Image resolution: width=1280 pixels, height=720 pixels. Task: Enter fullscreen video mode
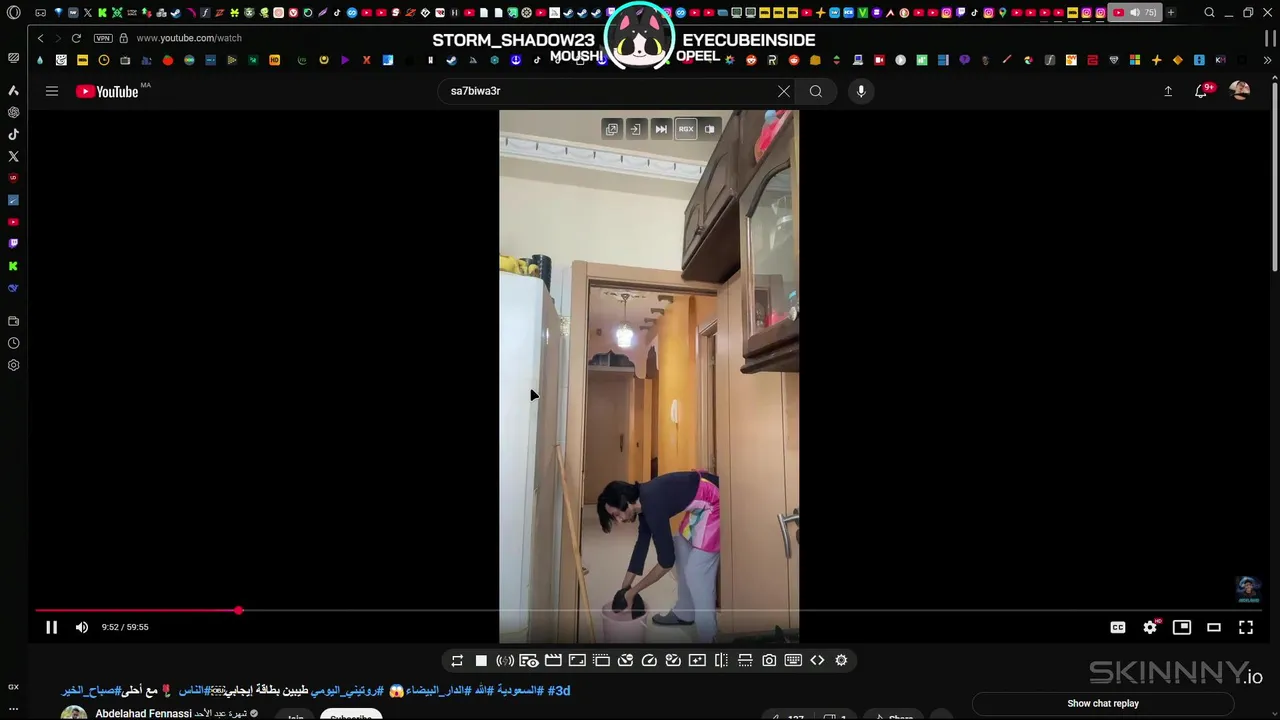[1246, 627]
